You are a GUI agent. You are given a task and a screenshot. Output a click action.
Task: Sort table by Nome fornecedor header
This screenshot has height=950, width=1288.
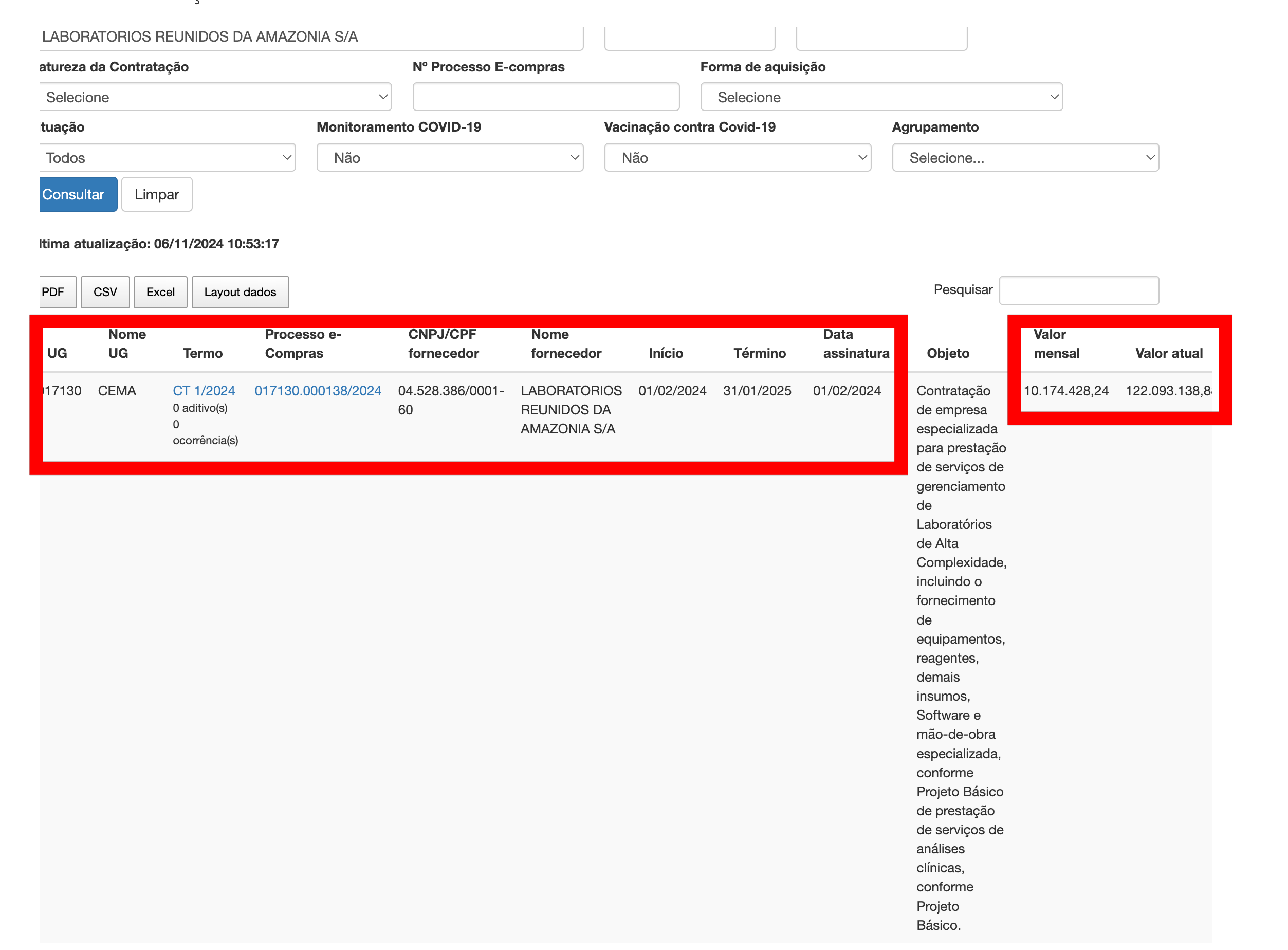tap(566, 344)
